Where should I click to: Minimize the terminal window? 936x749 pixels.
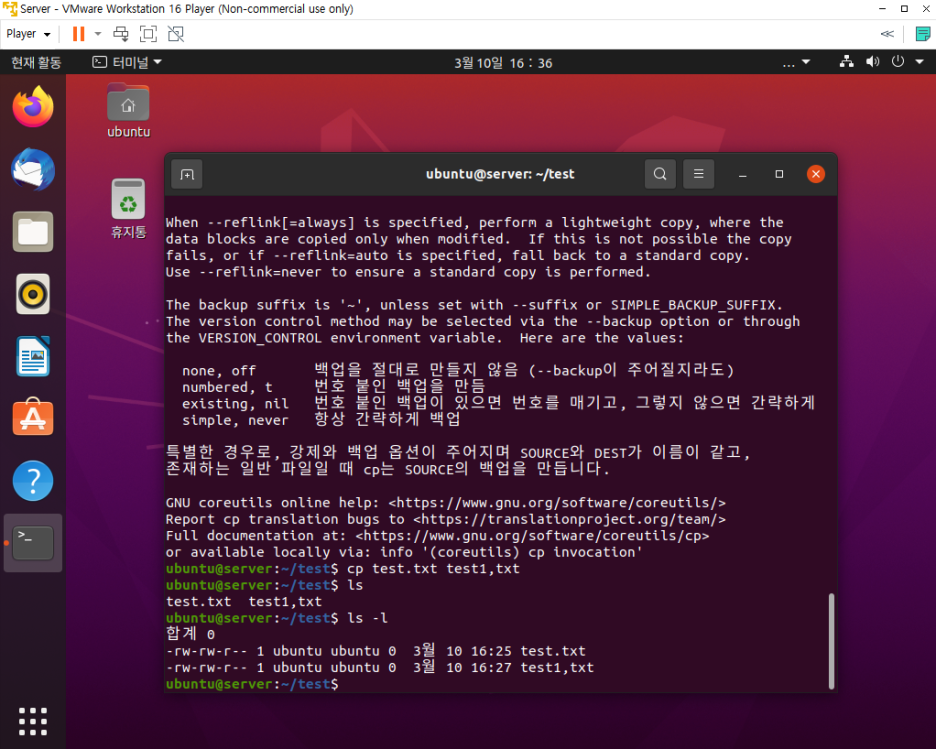click(x=743, y=174)
